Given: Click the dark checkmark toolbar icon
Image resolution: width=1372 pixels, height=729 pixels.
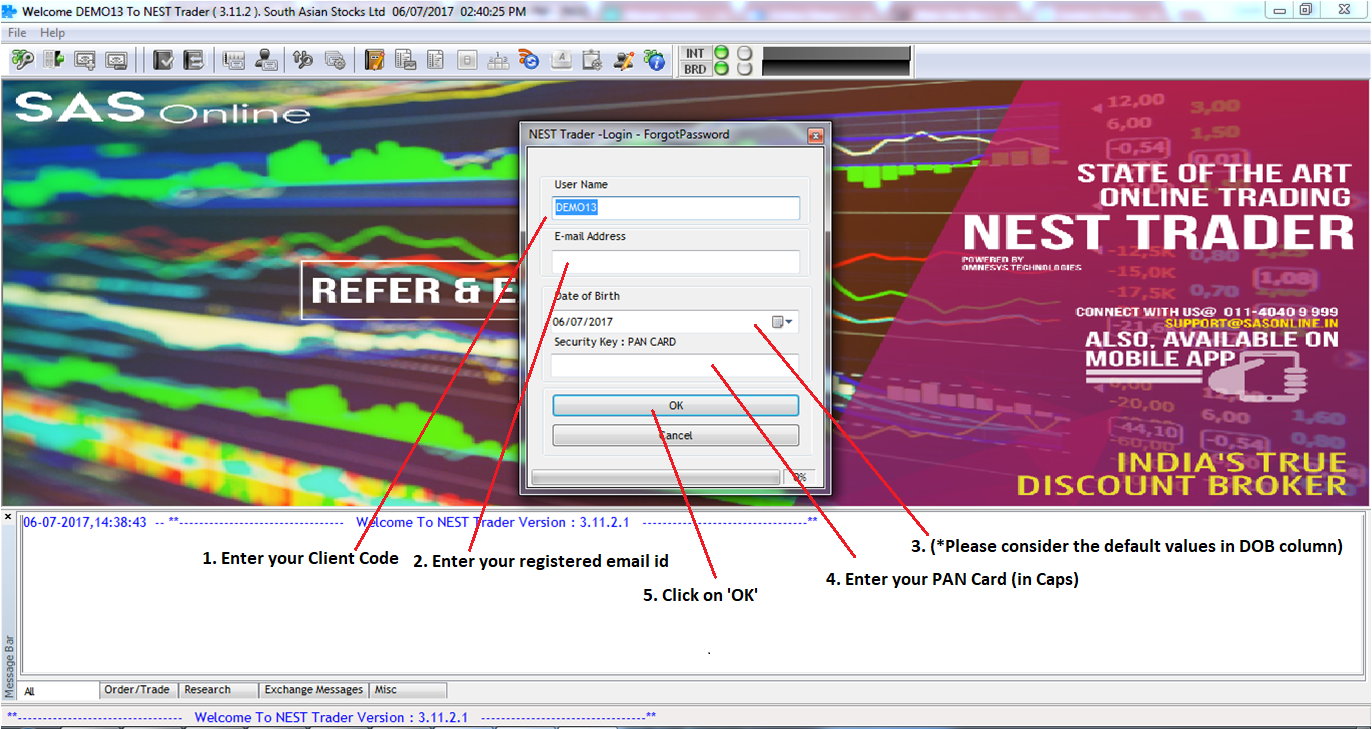Looking at the screenshot, I should click(164, 60).
